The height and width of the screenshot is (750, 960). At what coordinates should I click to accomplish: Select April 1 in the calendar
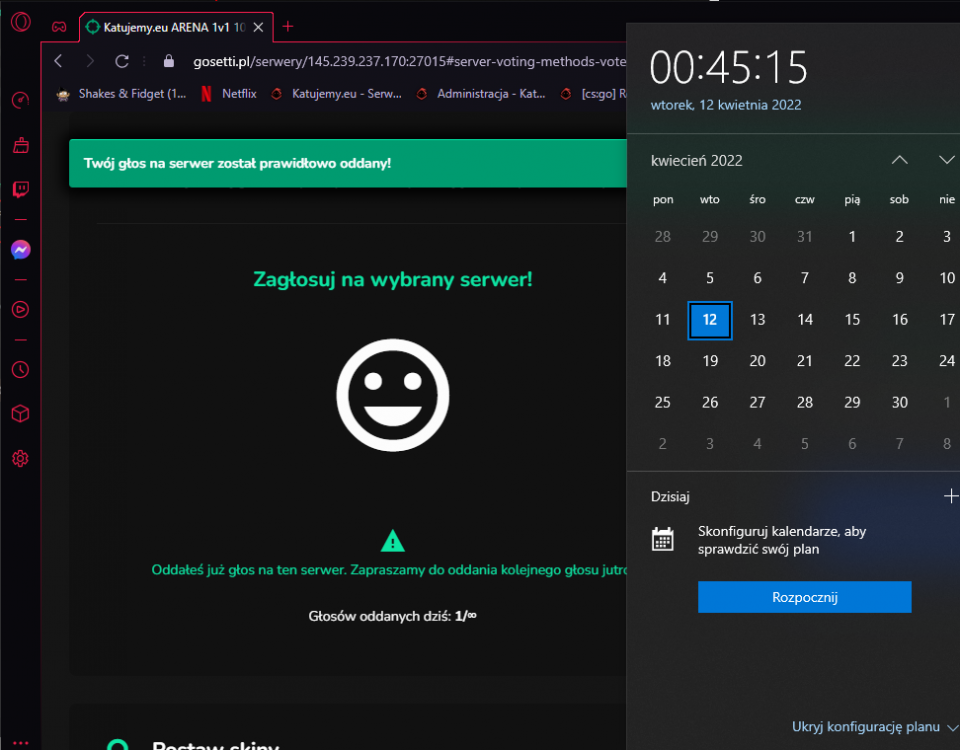tap(852, 236)
